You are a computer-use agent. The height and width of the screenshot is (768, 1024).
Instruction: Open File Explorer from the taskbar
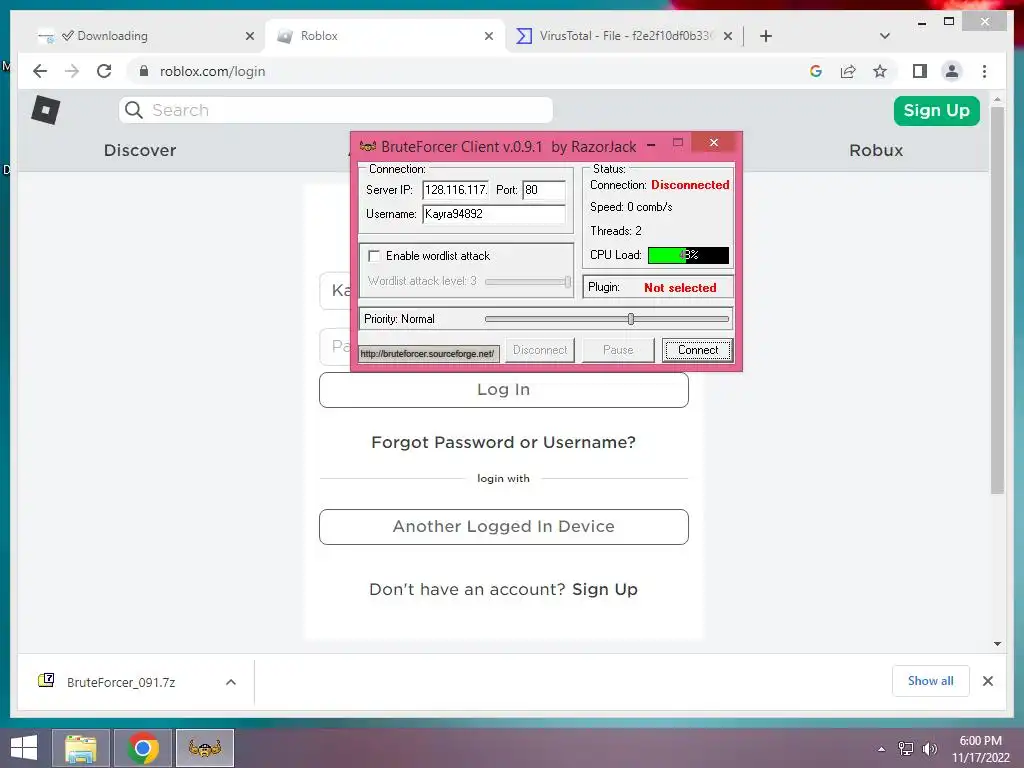pyautogui.click(x=81, y=748)
